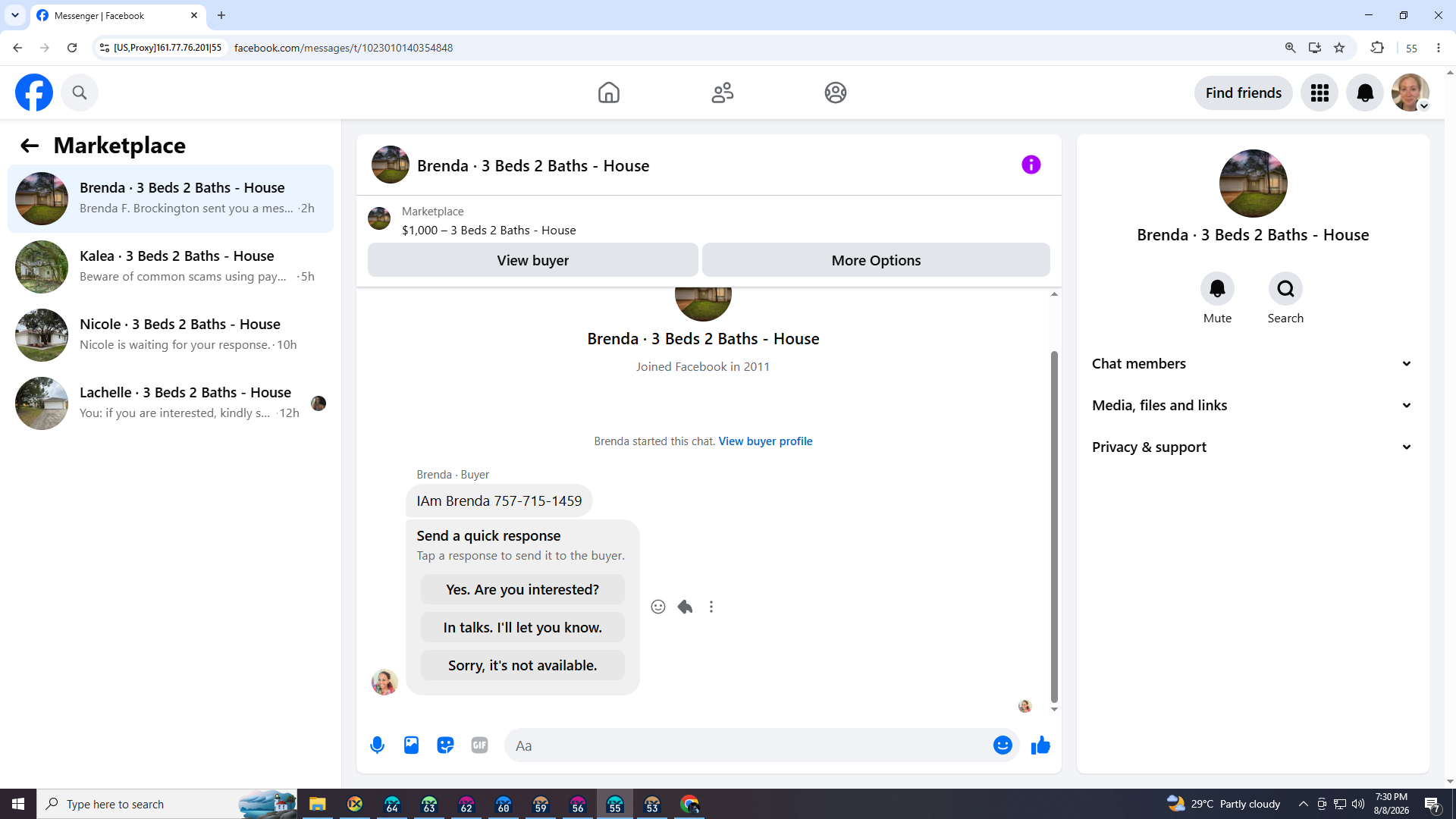Open Lachelle's 3 Beds 2 Baths conversation

click(x=171, y=403)
